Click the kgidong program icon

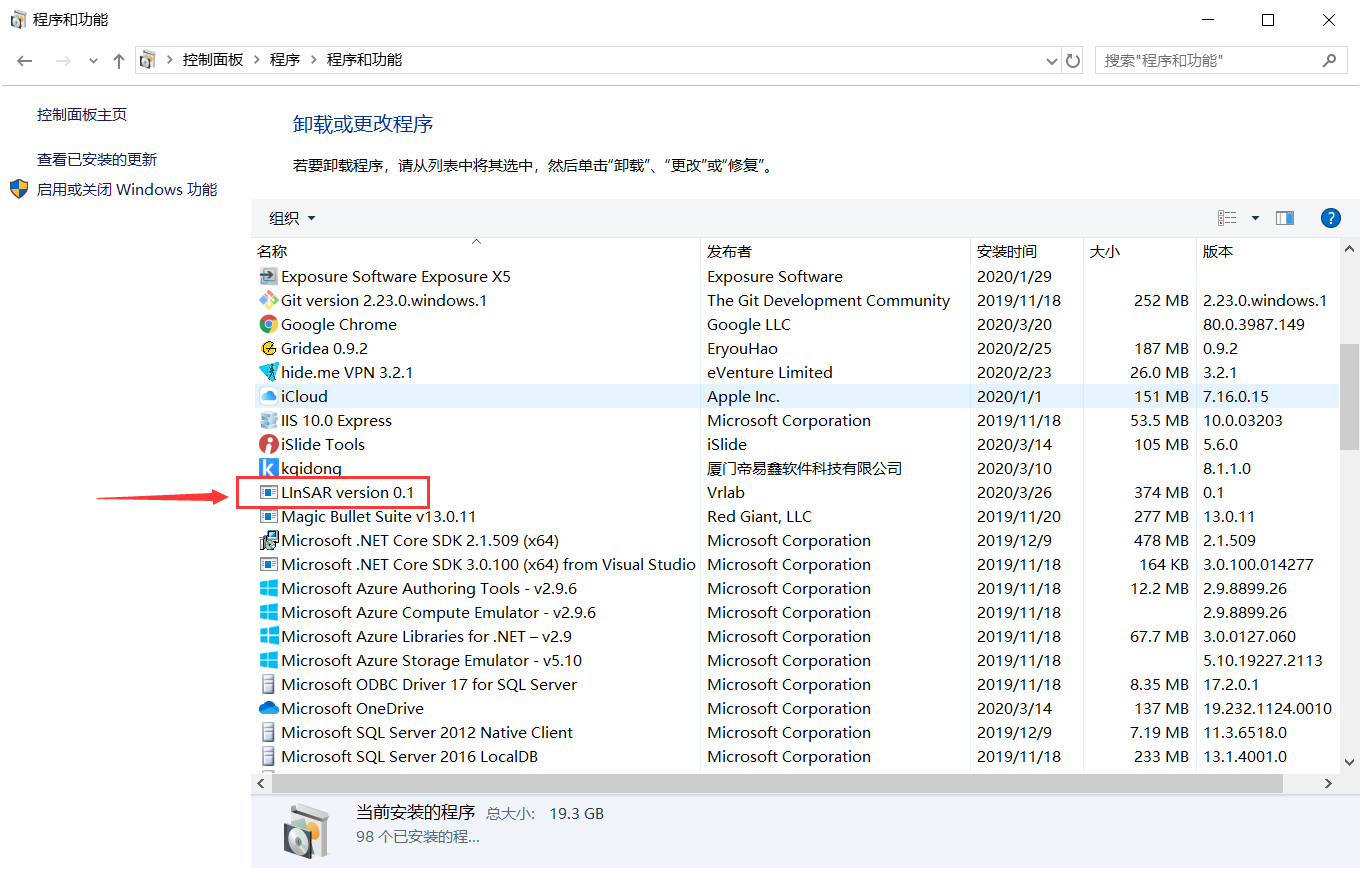pos(268,469)
